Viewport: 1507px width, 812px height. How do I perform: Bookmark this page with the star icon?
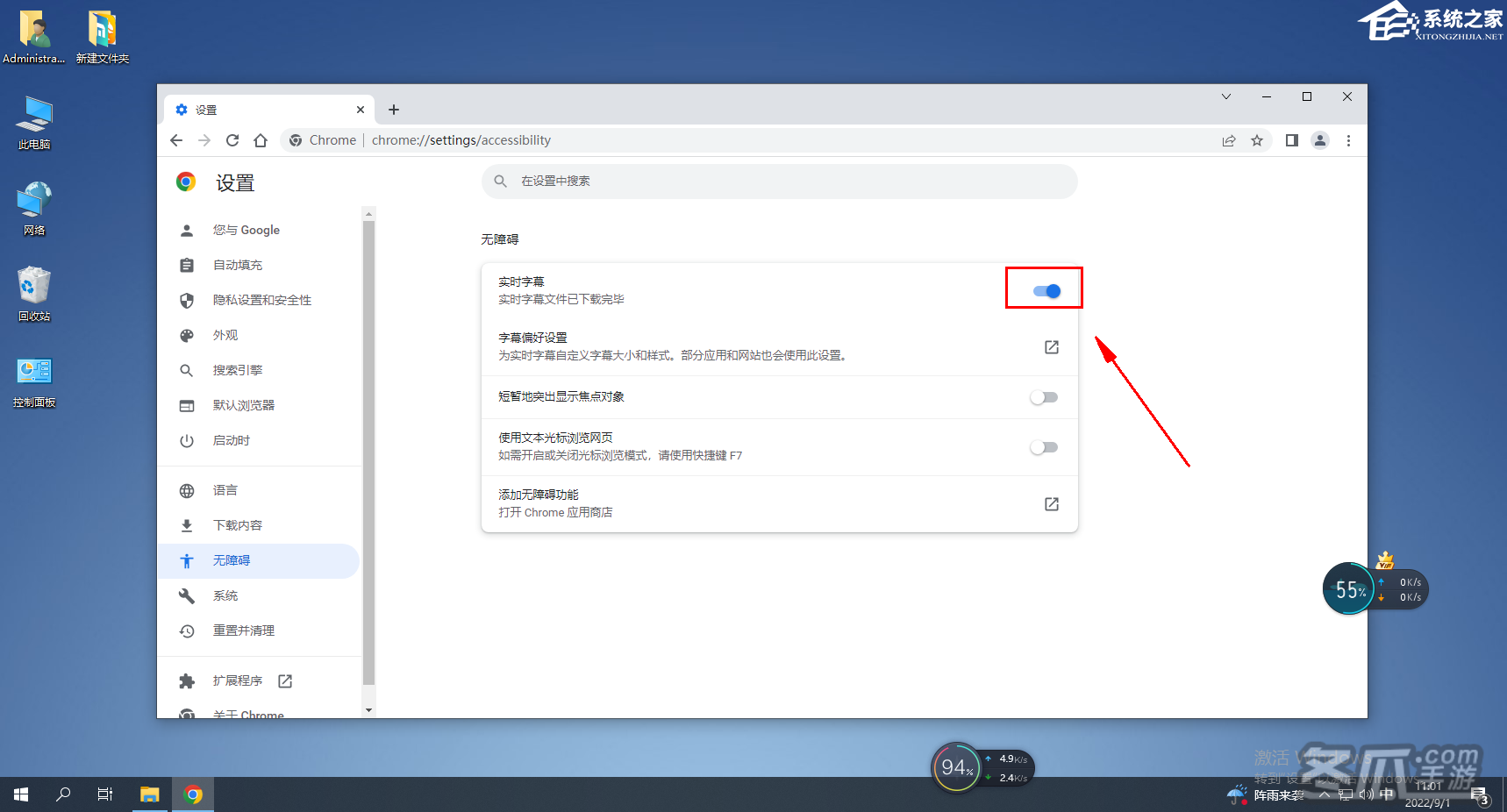coord(1257,140)
